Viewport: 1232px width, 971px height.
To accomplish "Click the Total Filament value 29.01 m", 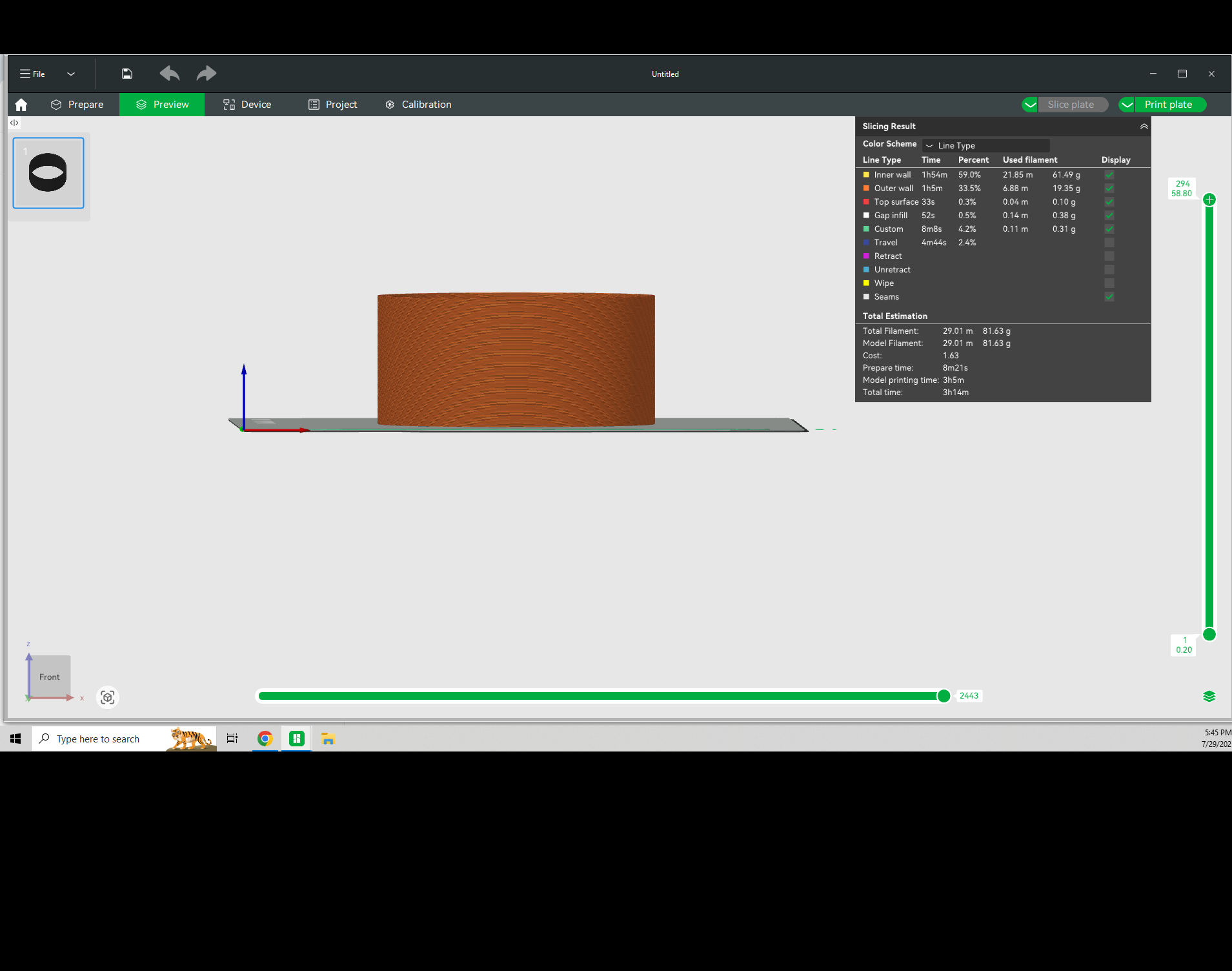I will [x=958, y=331].
